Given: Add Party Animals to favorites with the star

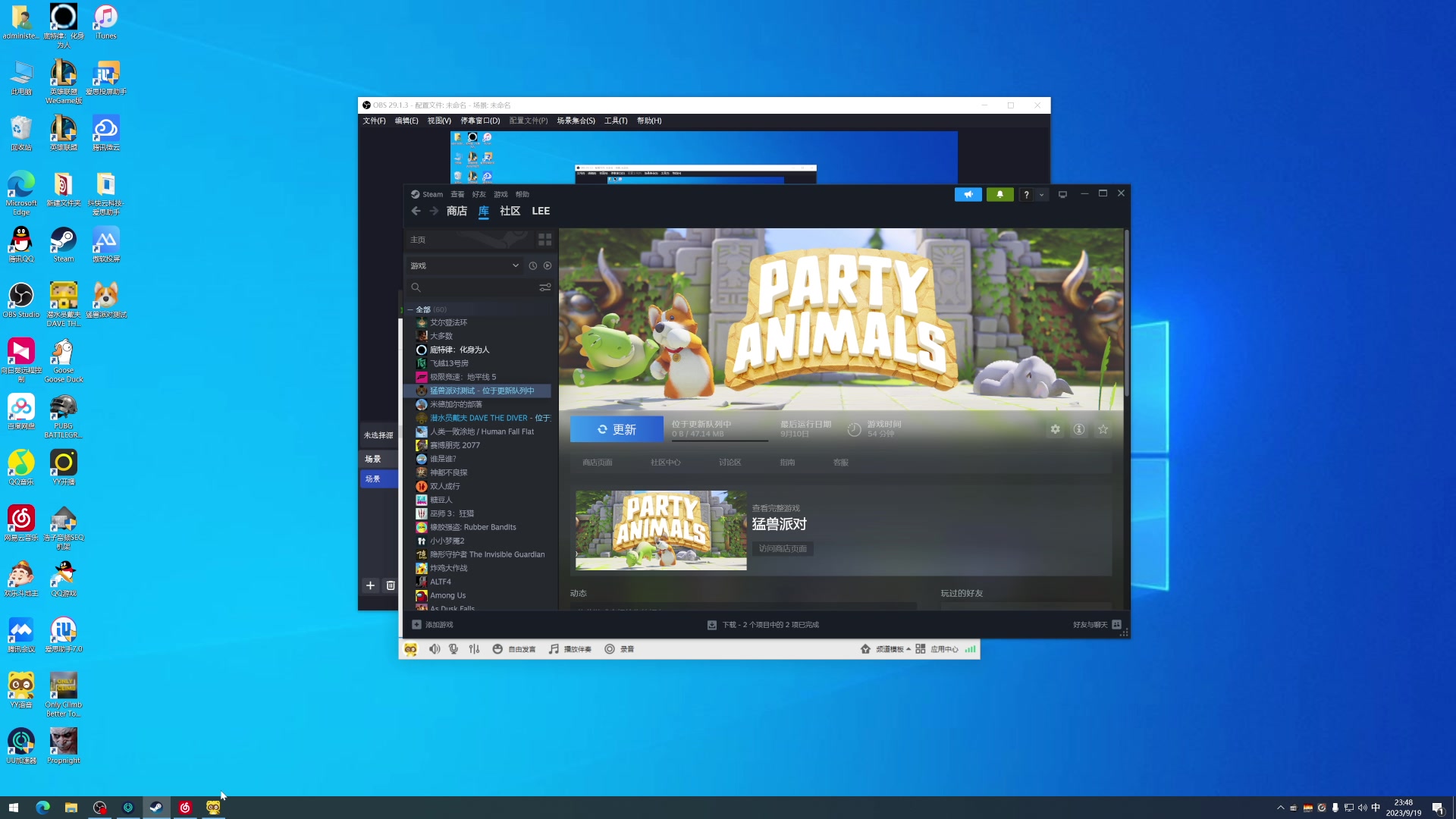Looking at the screenshot, I should pos(1103,429).
